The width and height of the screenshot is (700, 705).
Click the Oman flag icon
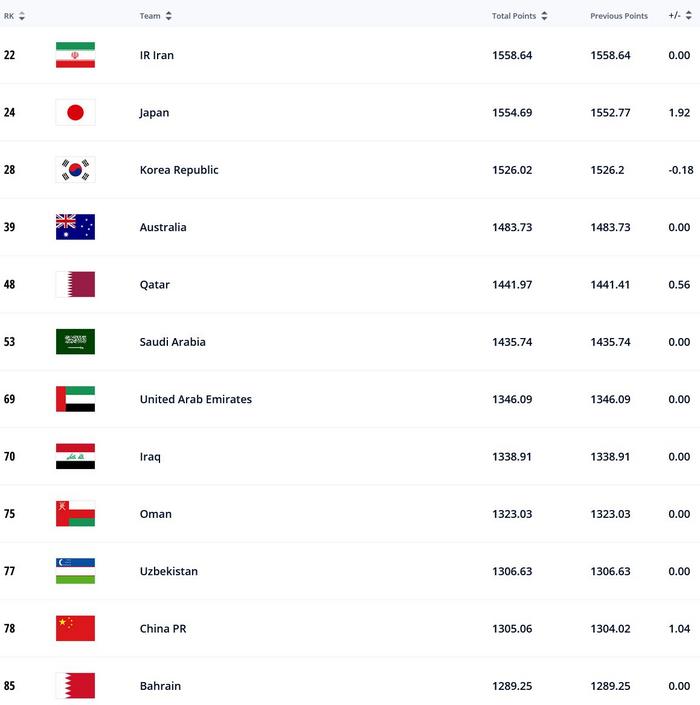(x=75, y=514)
